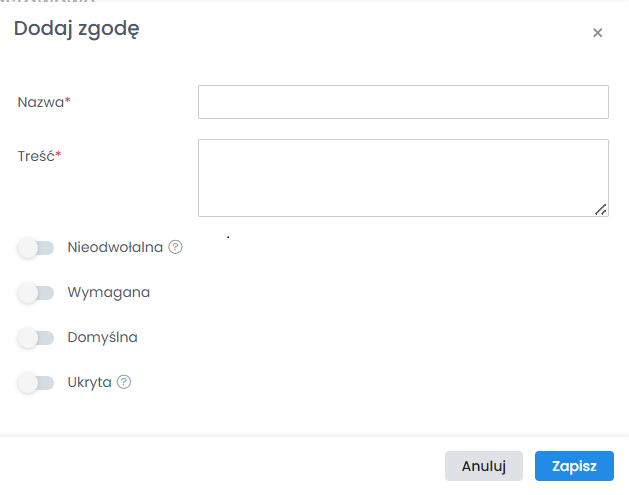The image size is (629, 495).
Task: Click the Treść field label
Action: (x=36, y=156)
